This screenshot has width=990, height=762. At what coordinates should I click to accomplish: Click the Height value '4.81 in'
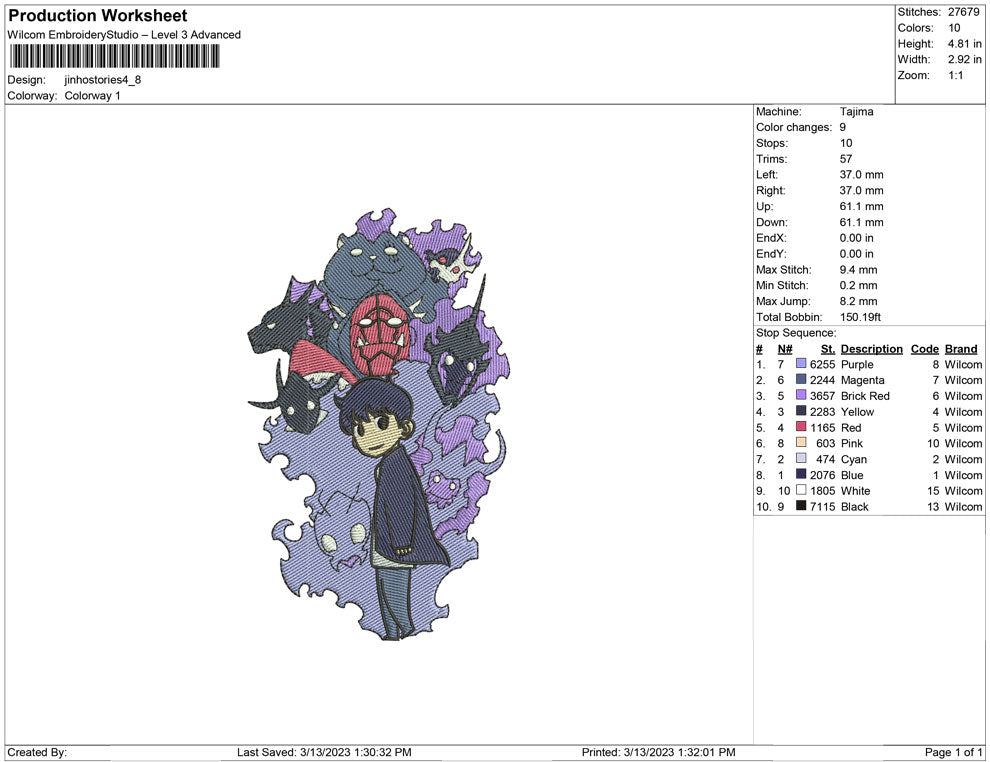coord(964,44)
